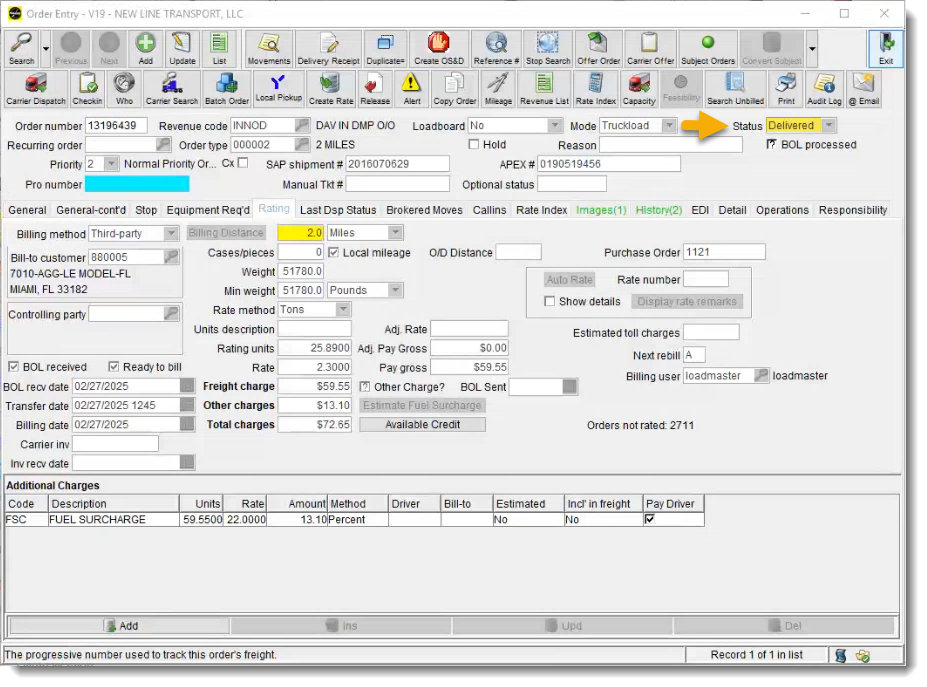Click the Capacity icon
Viewport: 927px width, 687px height.
pyautogui.click(x=638, y=89)
